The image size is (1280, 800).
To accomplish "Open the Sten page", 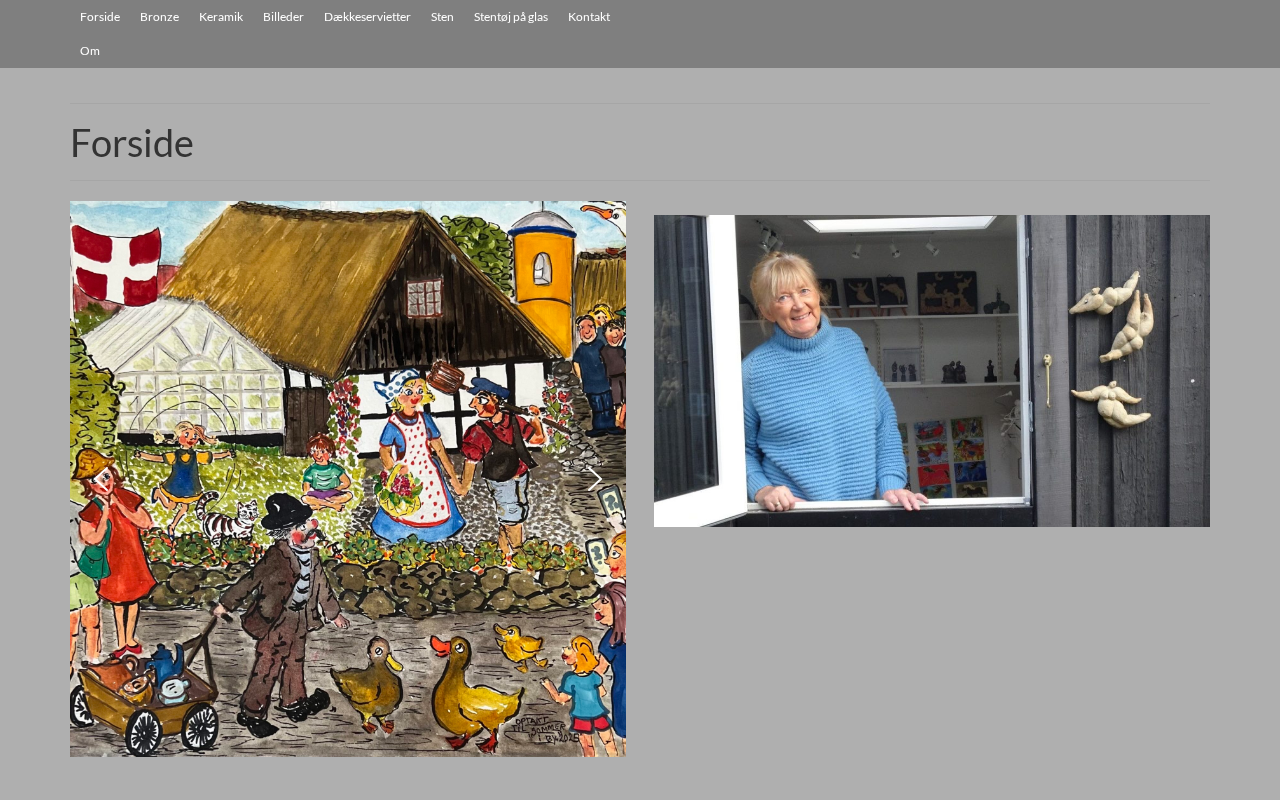I will tap(442, 17).
